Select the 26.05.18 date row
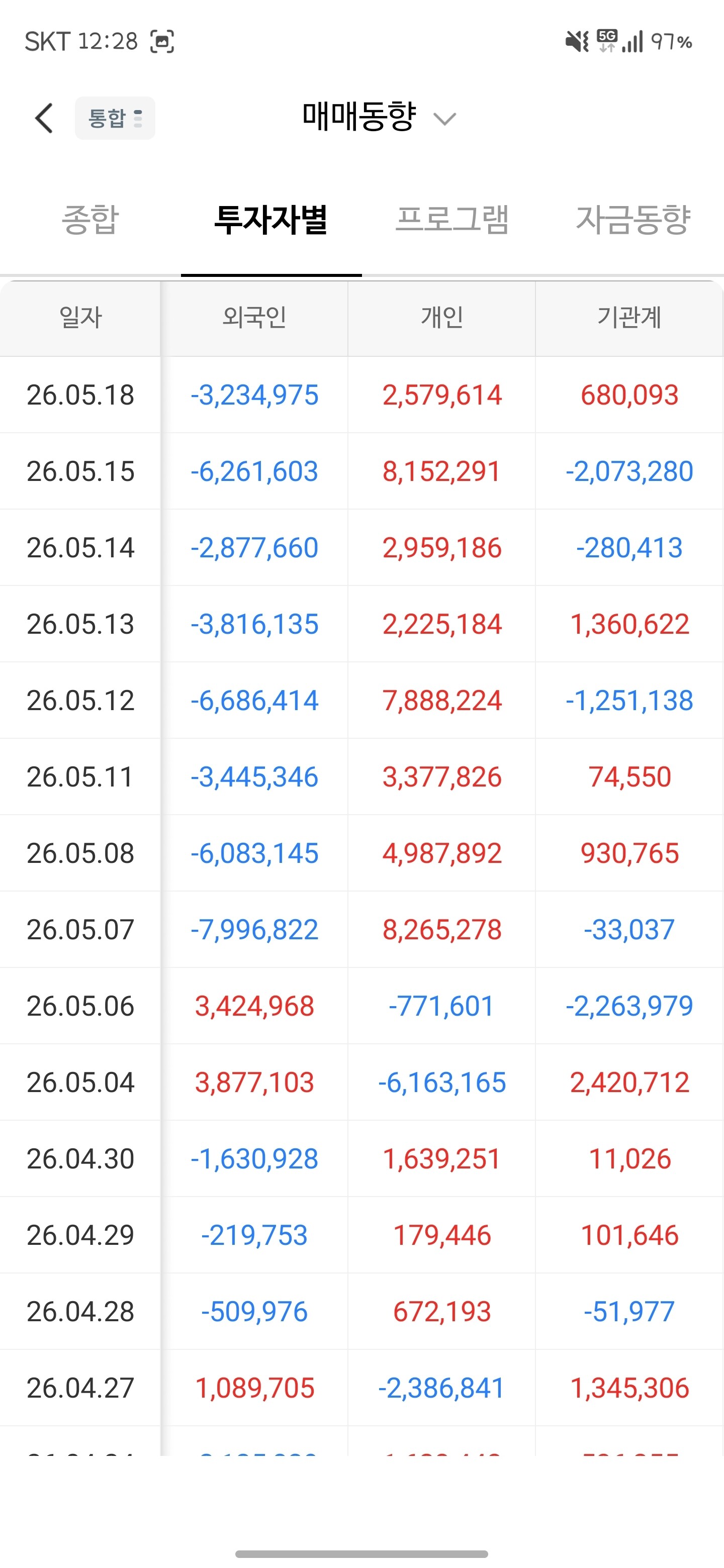724x1568 pixels. tap(361, 395)
